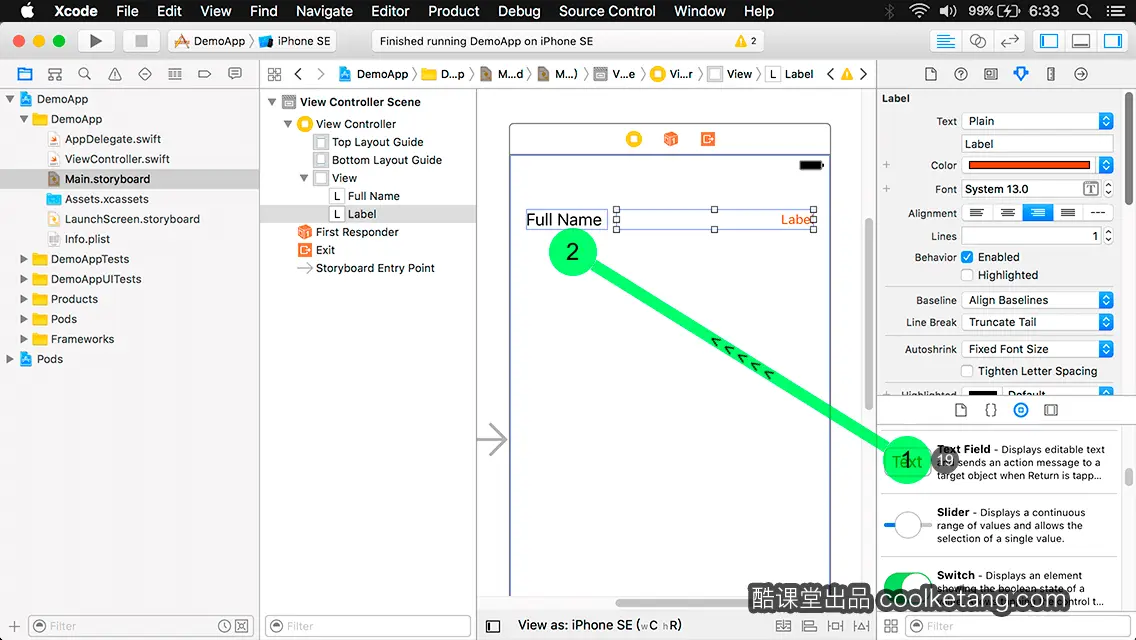The height and width of the screenshot is (640, 1136).
Task: Show the Assistant editor
Action: tap(977, 41)
